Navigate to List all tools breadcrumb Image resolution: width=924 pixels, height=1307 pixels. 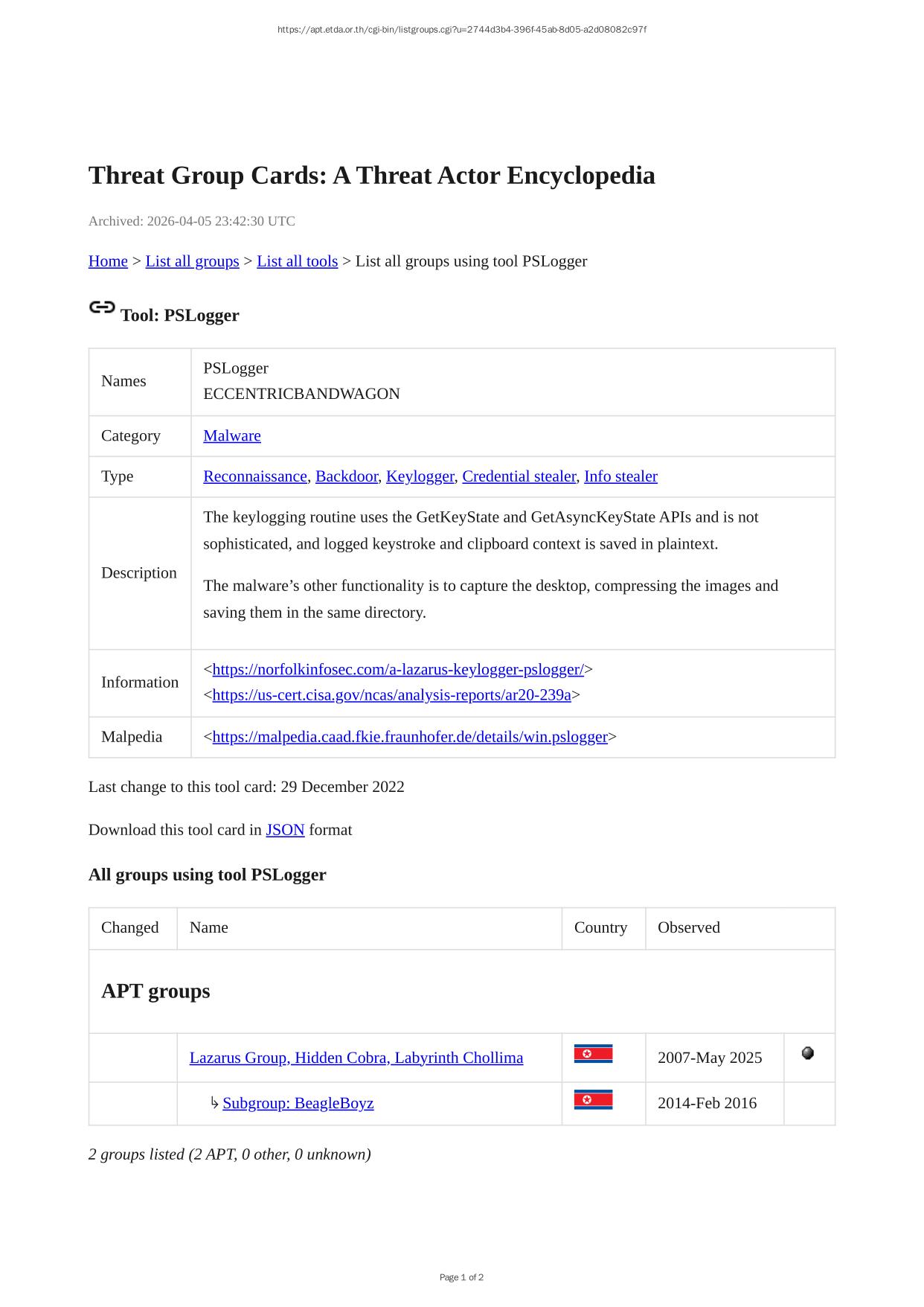pyautogui.click(x=297, y=261)
